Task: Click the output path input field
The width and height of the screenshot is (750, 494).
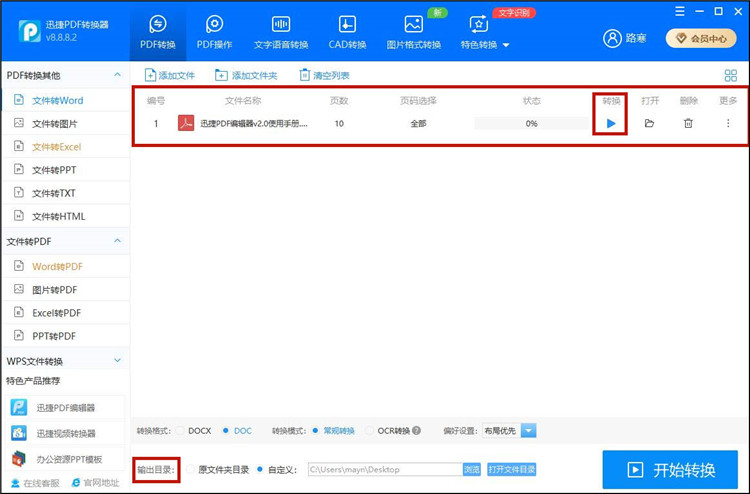Action: click(385, 470)
